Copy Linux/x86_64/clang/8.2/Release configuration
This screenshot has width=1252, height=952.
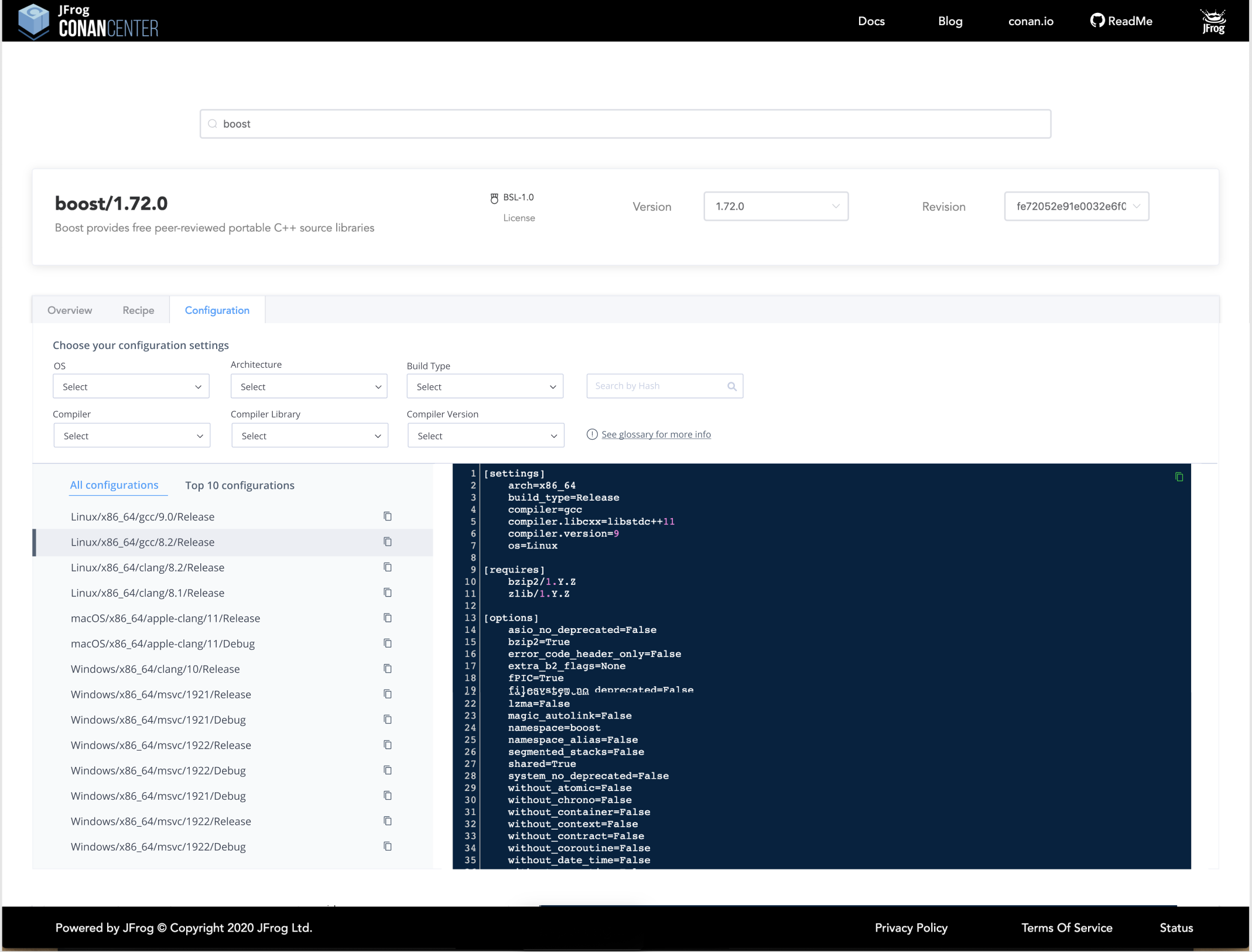pyautogui.click(x=387, y=567)
